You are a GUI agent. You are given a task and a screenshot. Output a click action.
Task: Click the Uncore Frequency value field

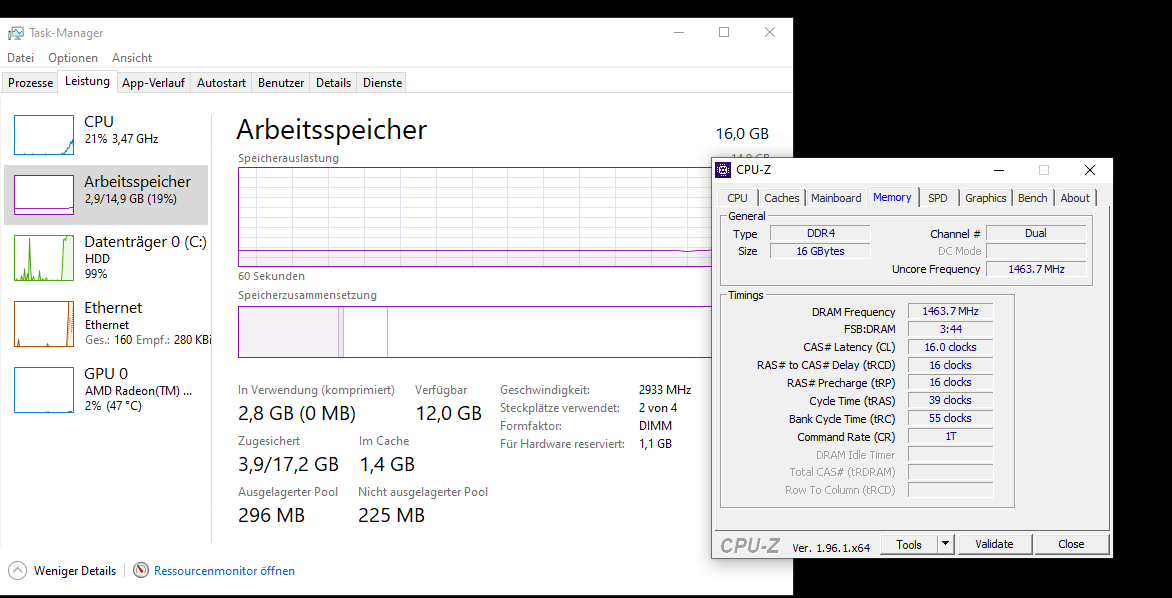tap(1035, 269)
